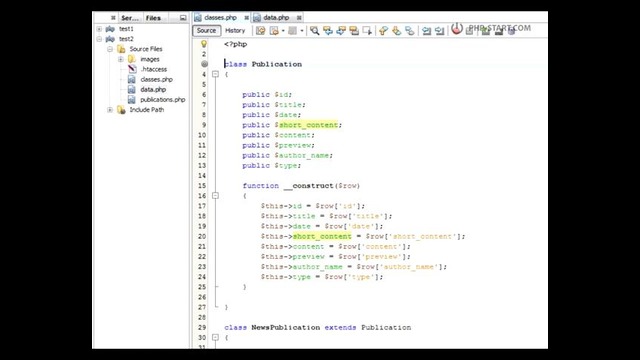Screen dimensions: 640x360
Task: Minimize the Projects panel group icon
Action: [183, 18]
